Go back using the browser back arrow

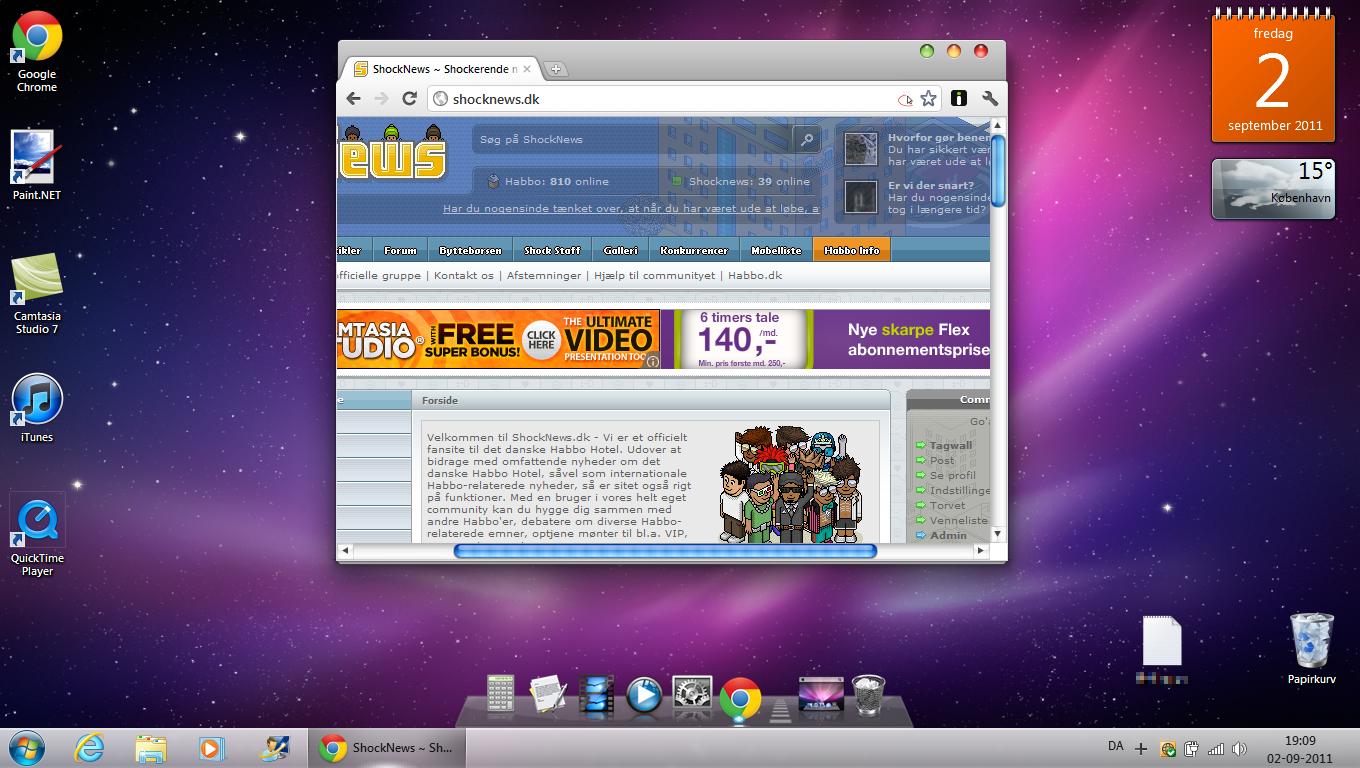[353, 98]
